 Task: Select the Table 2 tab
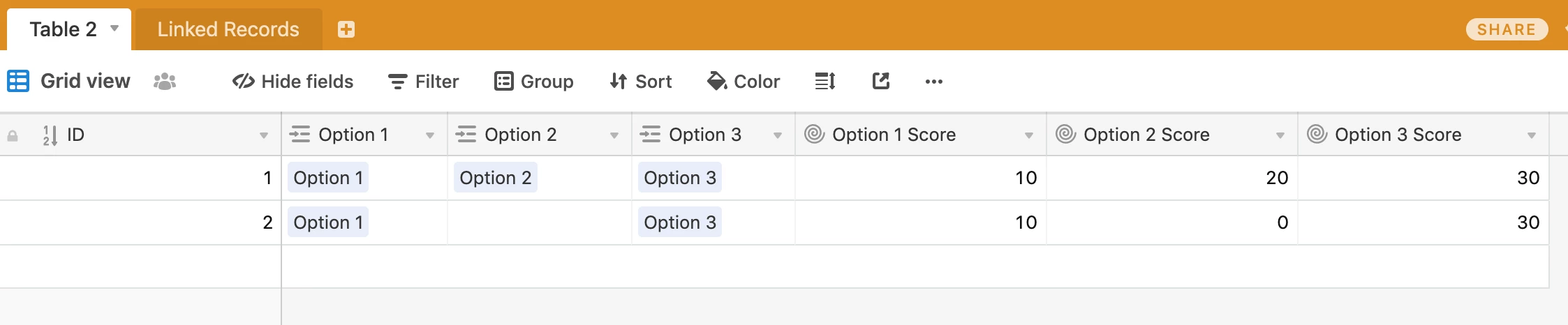point(64,29)
